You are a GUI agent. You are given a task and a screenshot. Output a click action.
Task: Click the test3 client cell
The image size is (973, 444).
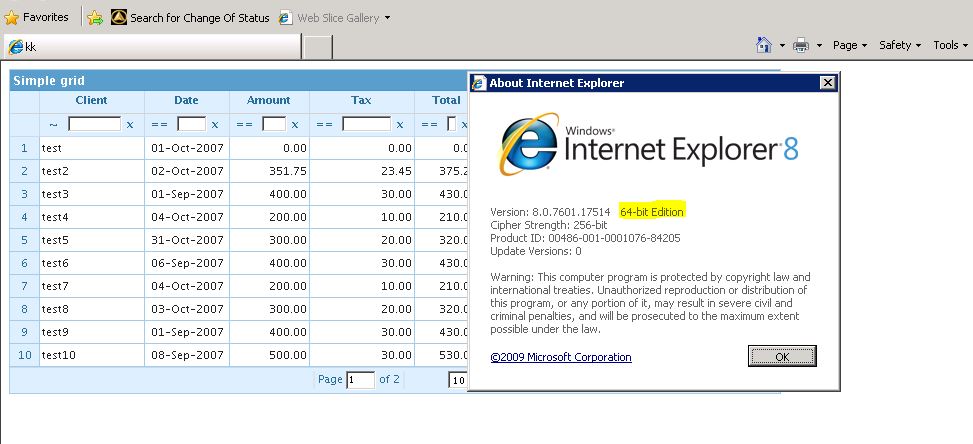point(92,194)
